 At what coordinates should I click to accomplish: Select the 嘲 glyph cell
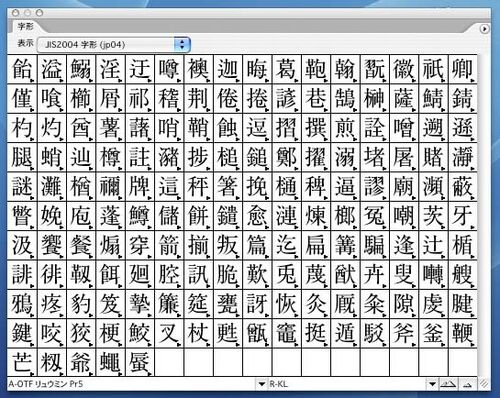(x=404, y=216)
